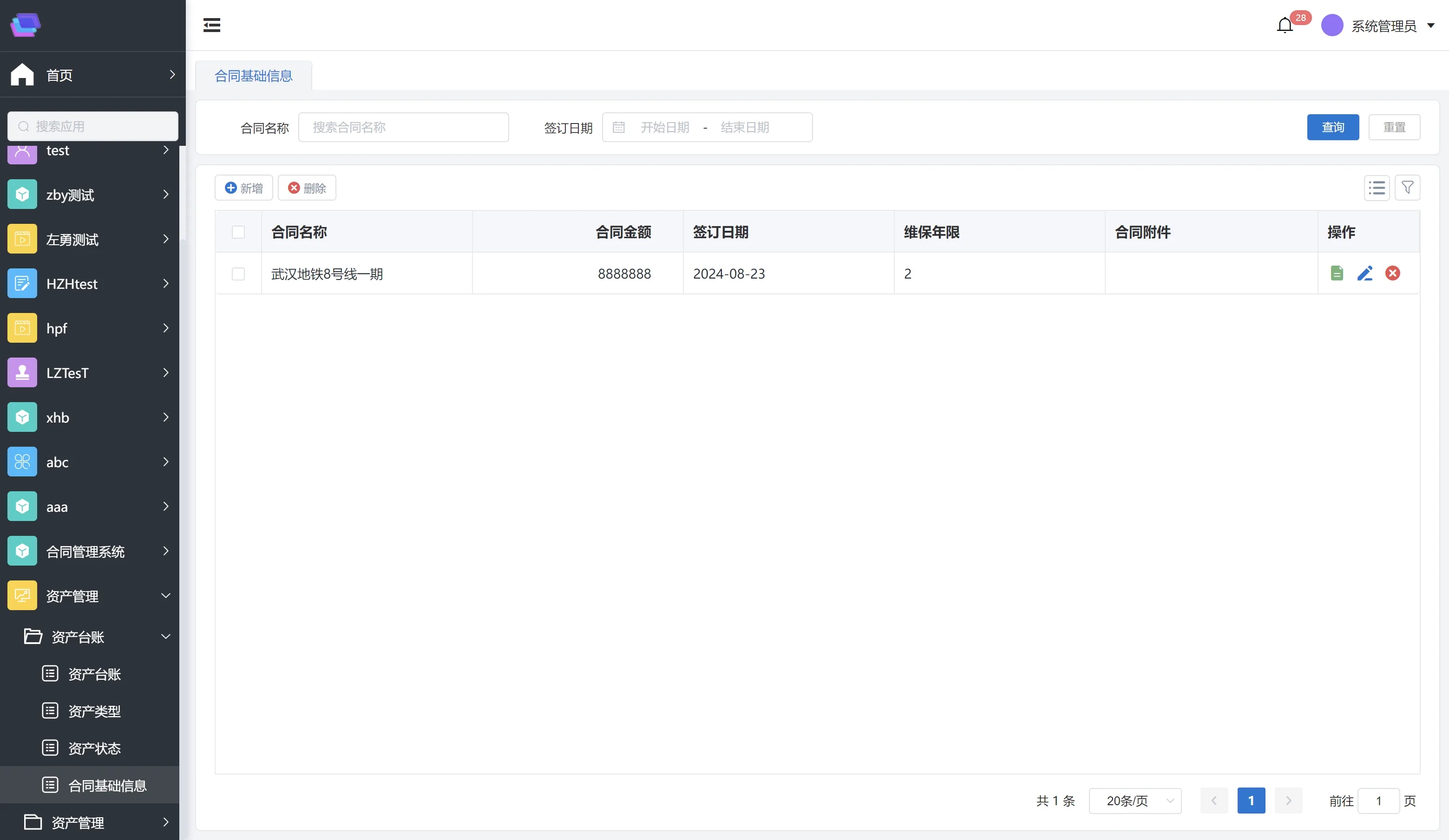Click the red delete icon in row

[x=1392, y=273]
